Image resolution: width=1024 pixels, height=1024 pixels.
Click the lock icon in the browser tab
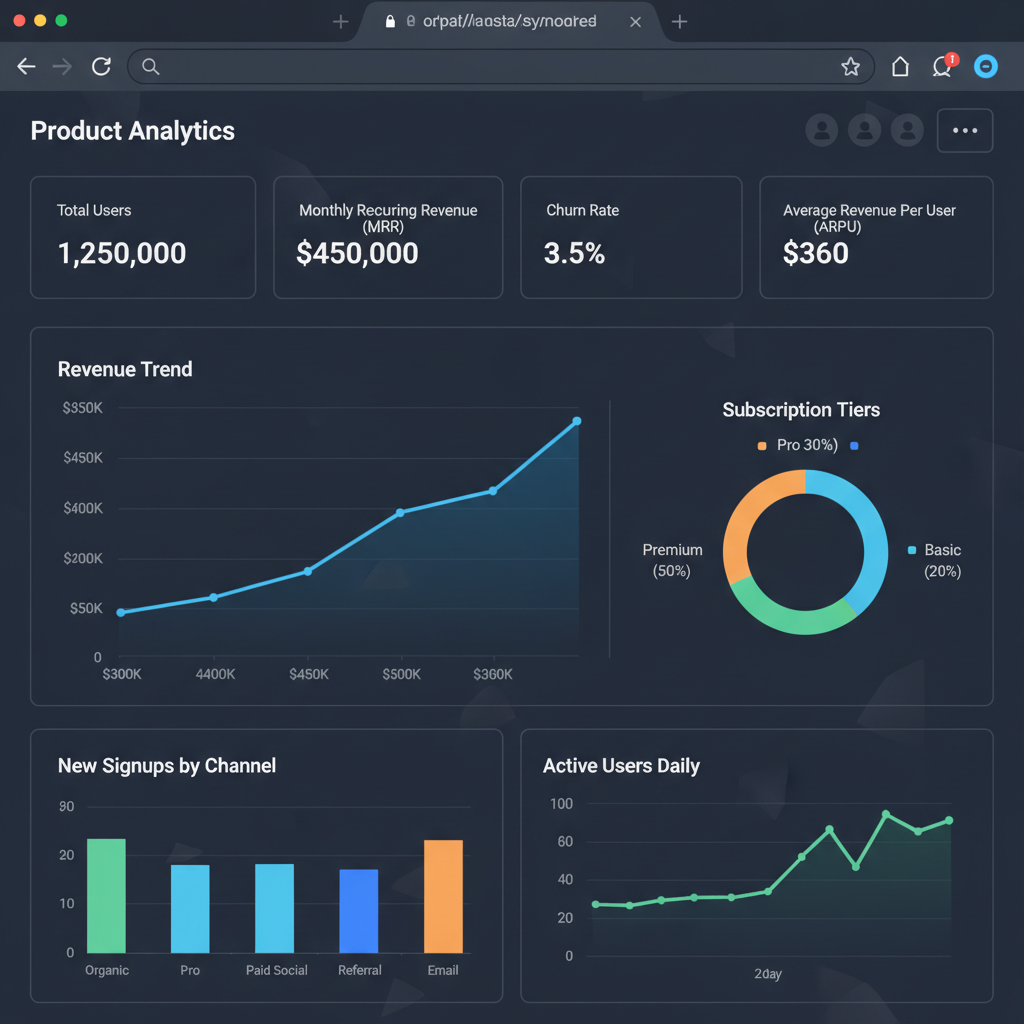[391, 22]
